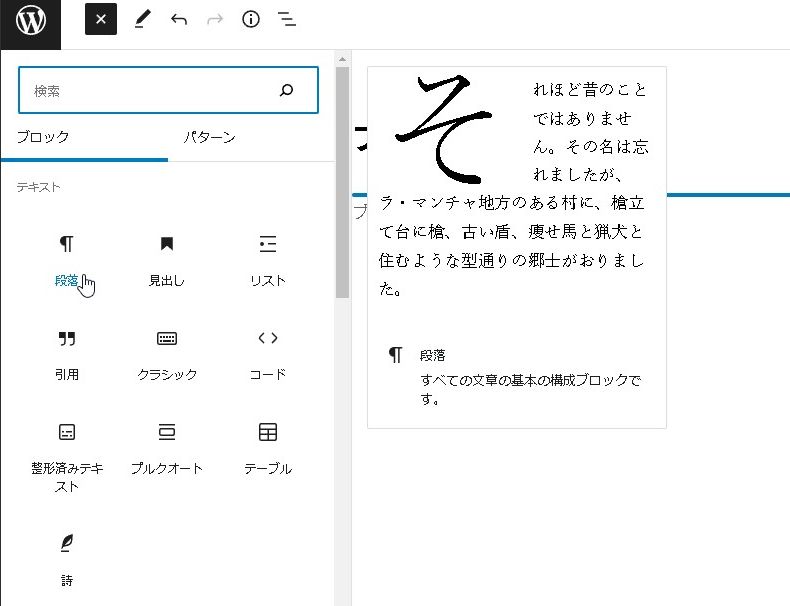Switch to the ブロック tab

[x=44, y=138]
